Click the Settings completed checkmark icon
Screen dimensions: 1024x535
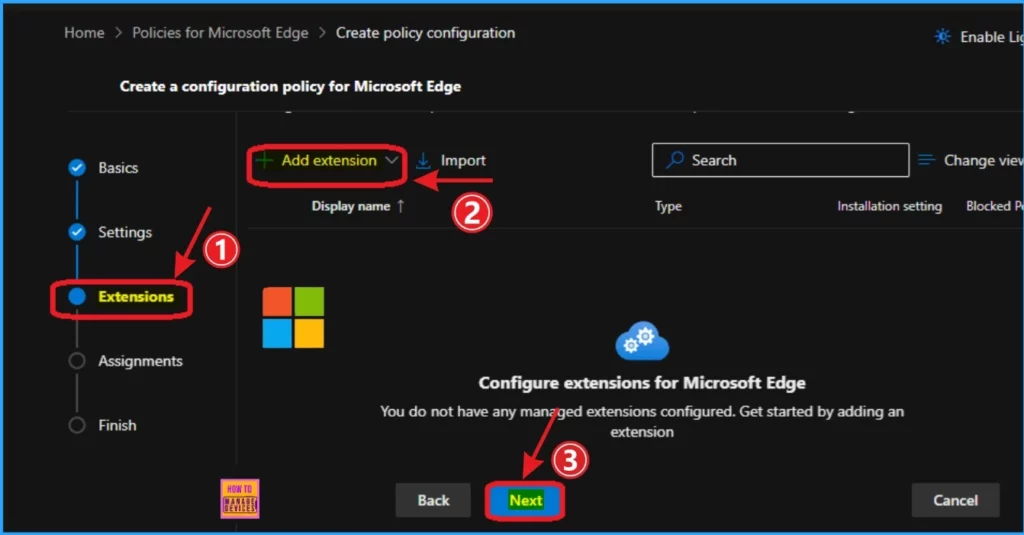pyautogui.click(x=77, y=232)
